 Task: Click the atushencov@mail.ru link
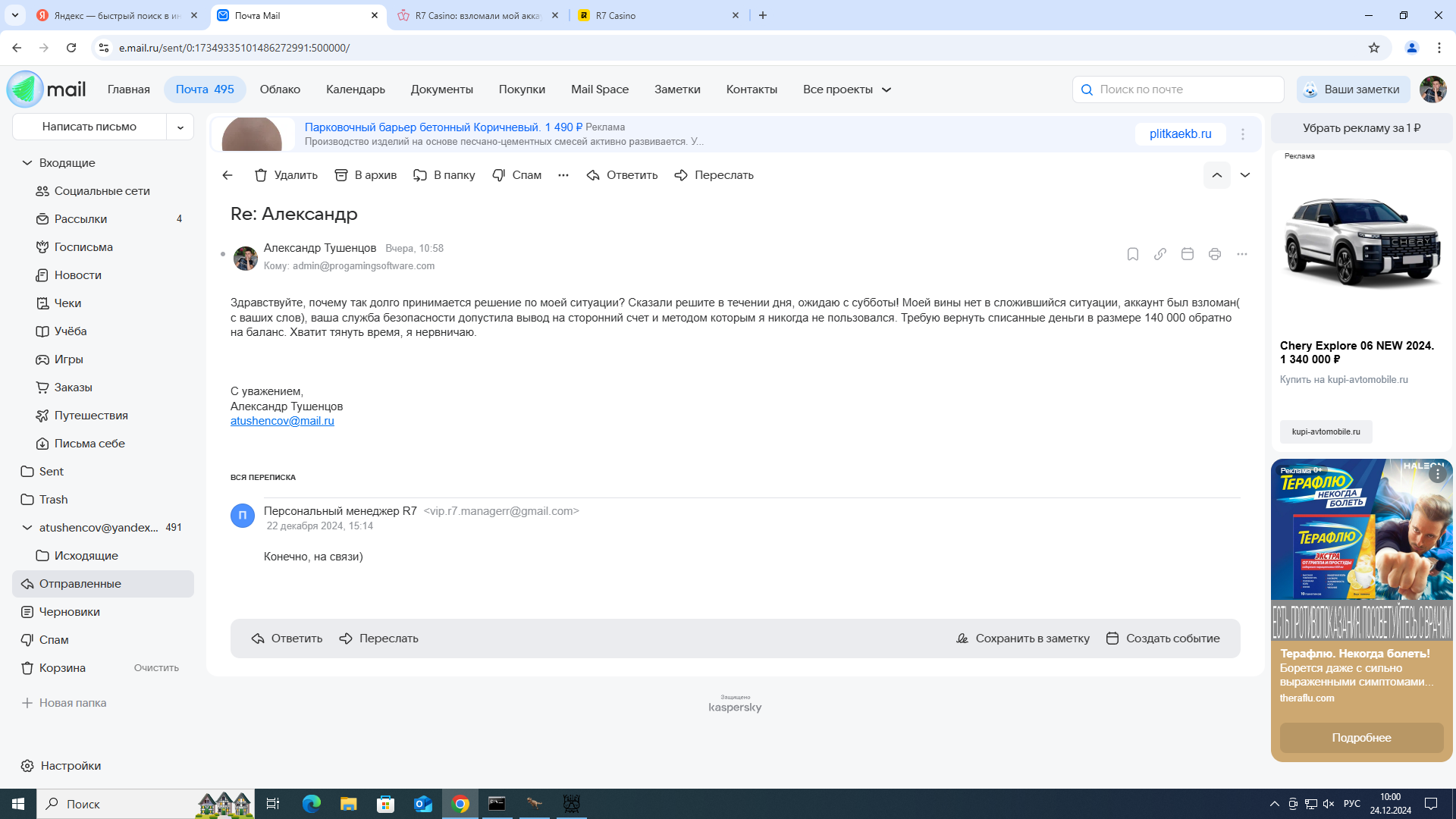(x=282, y=421)
